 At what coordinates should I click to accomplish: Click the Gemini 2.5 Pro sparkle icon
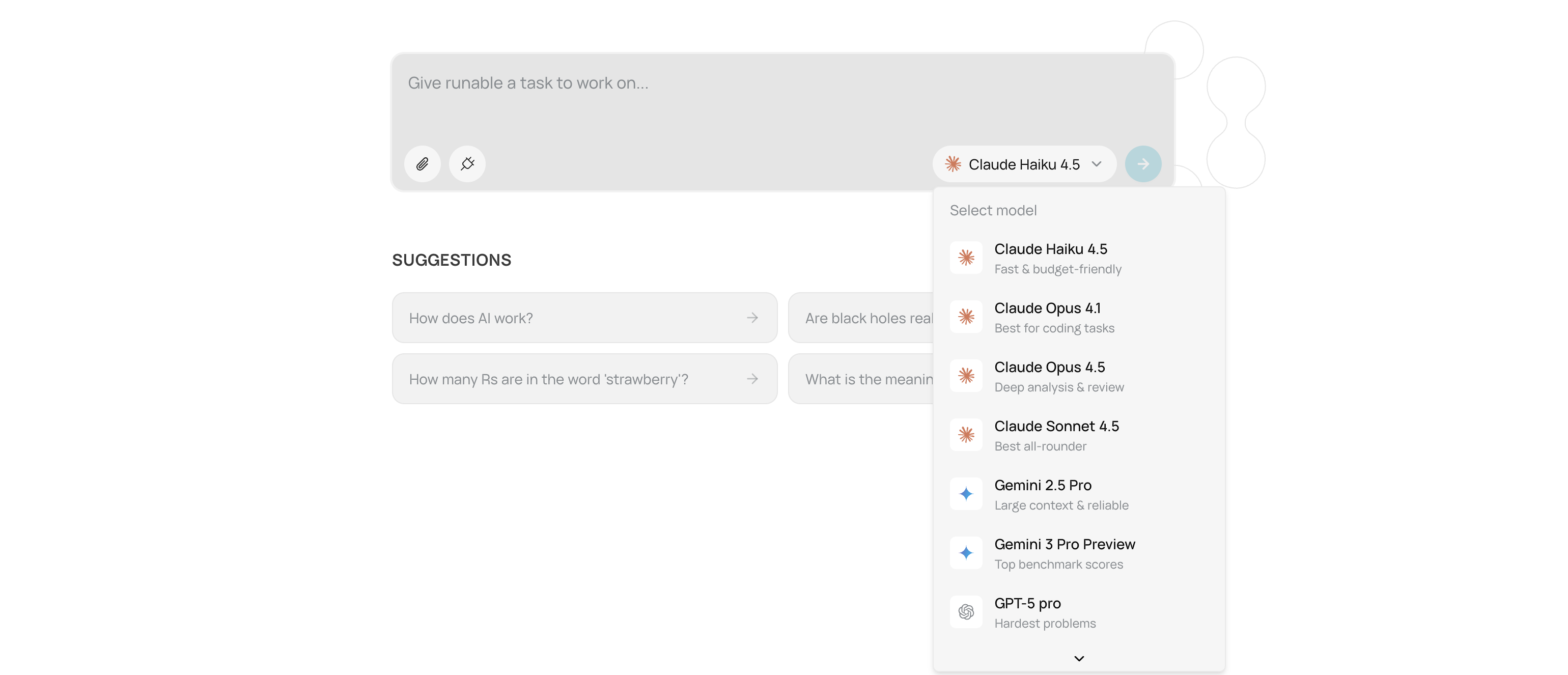[966, 494]
